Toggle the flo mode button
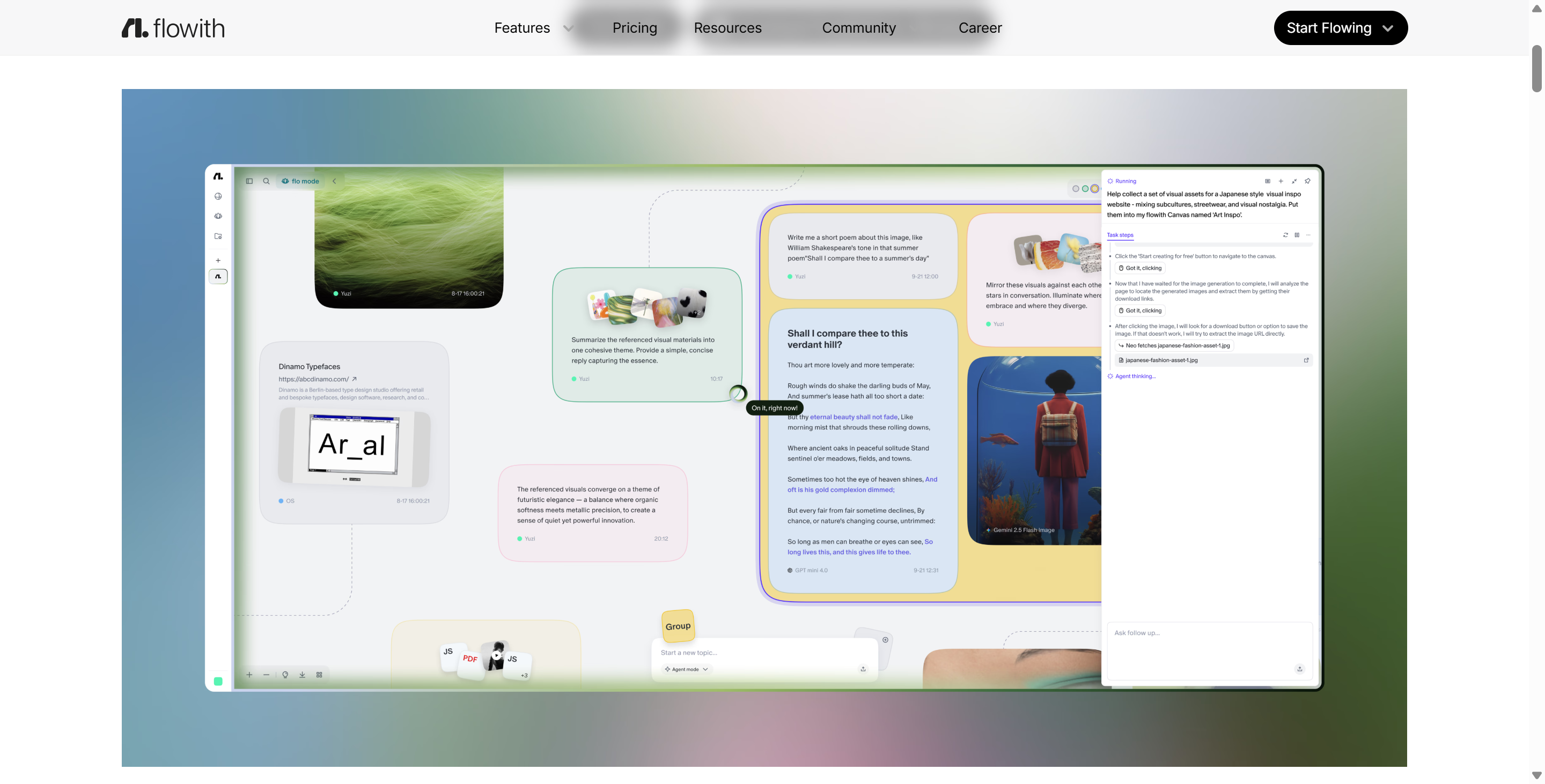This screenshot has width=1545, height=784. point(300,181)
